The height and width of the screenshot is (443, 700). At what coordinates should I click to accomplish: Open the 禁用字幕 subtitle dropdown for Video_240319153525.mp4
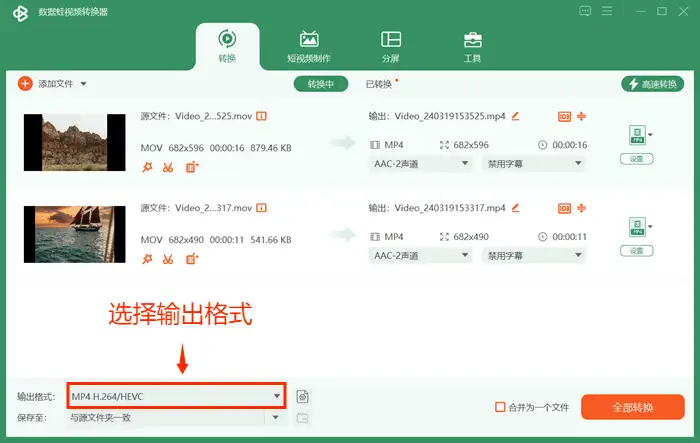pos(533,164)
